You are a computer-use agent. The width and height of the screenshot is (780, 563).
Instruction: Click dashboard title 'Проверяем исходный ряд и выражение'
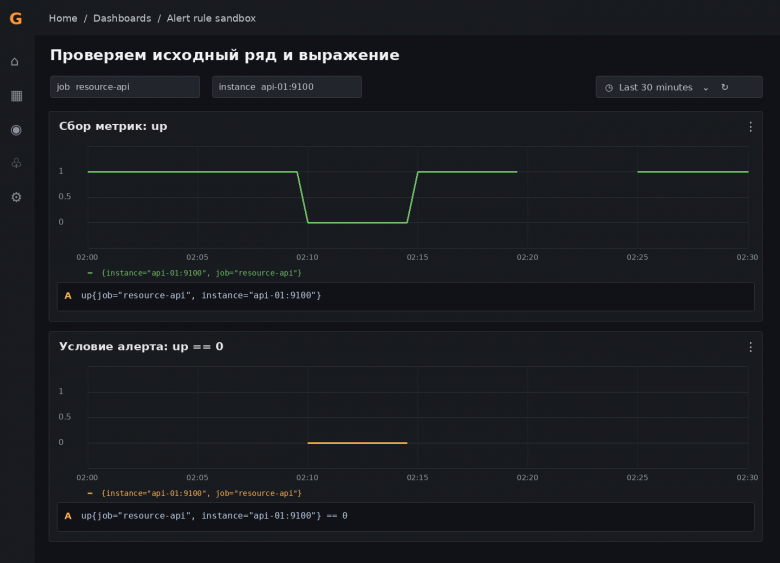pyautogui.click(x=225, y=55)
